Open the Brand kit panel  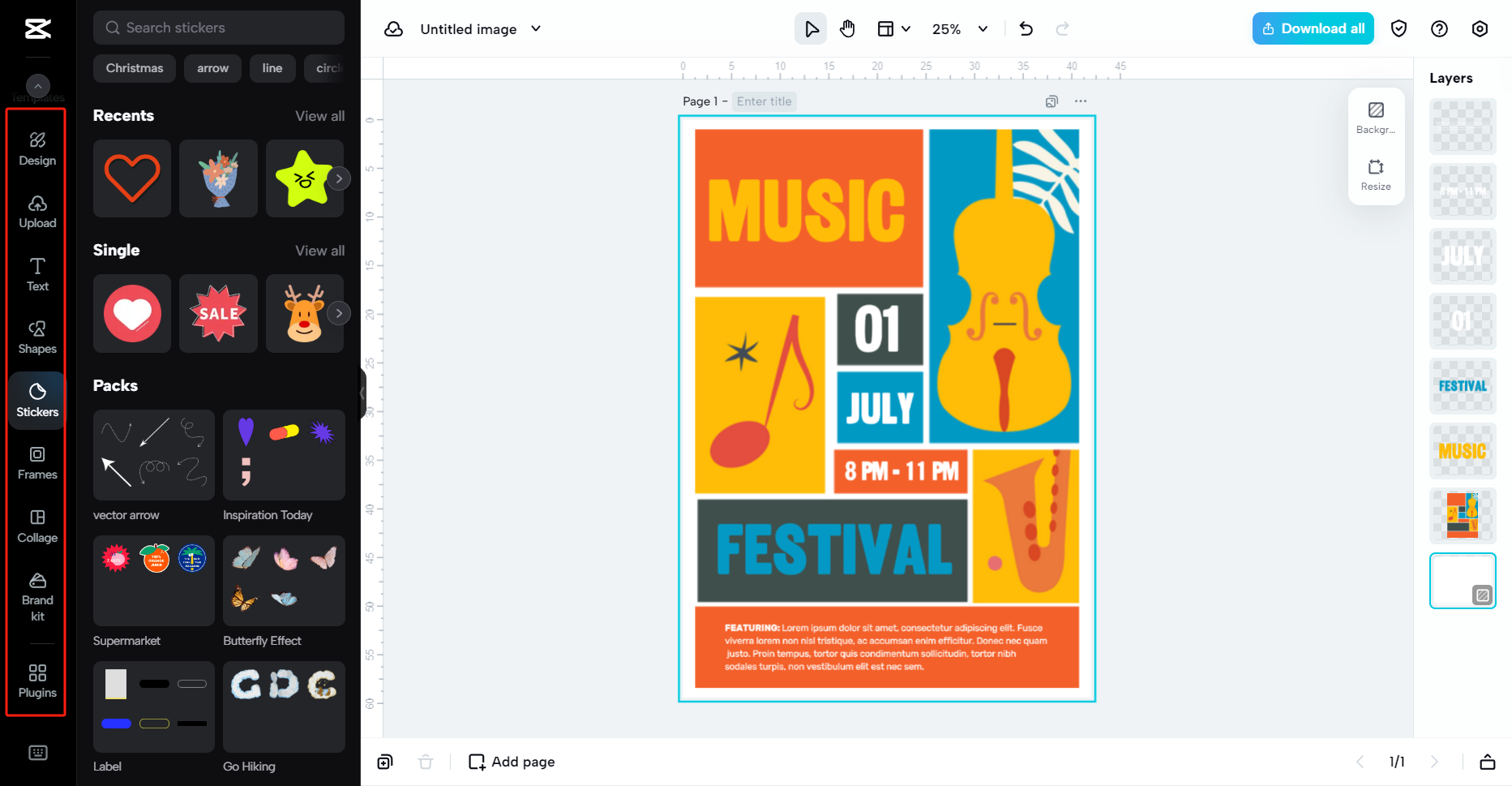pyautogui.click(x=37, y=597)
